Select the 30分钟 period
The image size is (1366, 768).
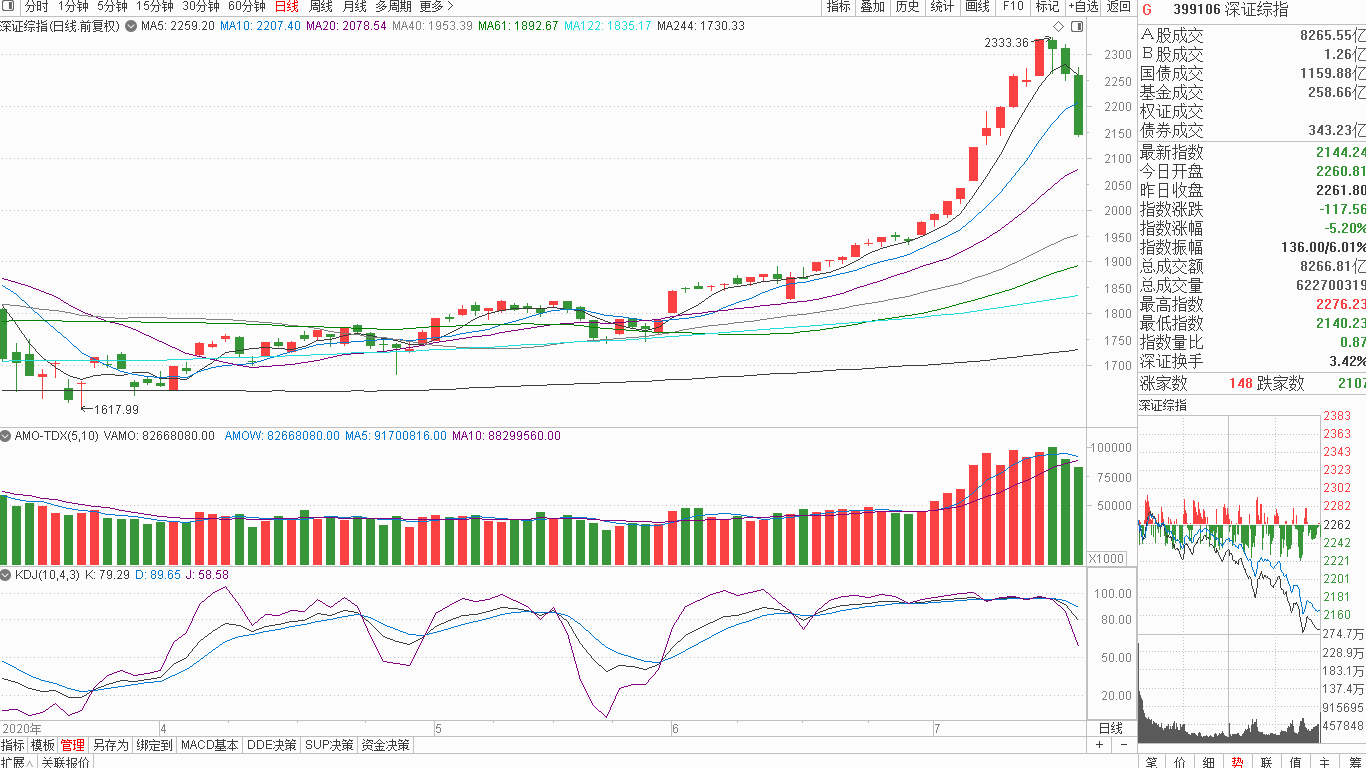[x=200, y=6]
